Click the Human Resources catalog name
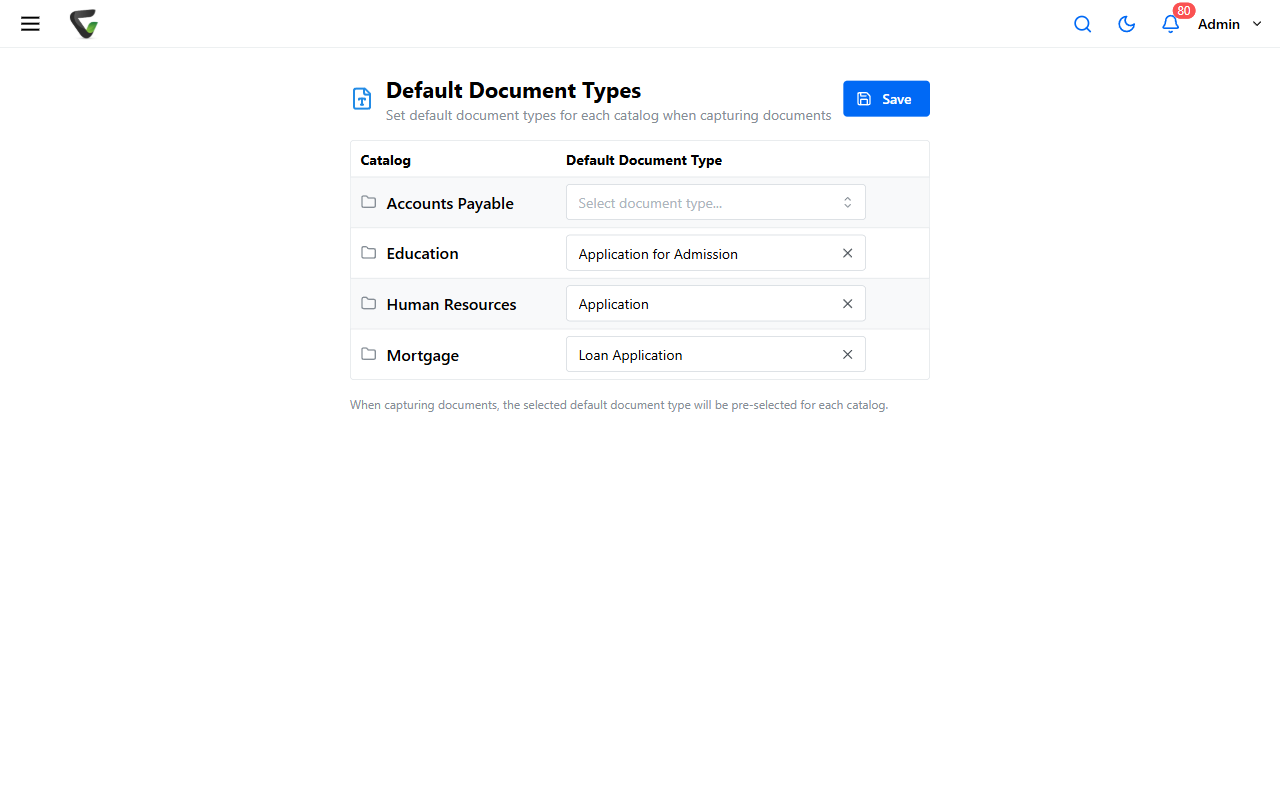Viewport: 1280px width, 800px height. point(452,305)
